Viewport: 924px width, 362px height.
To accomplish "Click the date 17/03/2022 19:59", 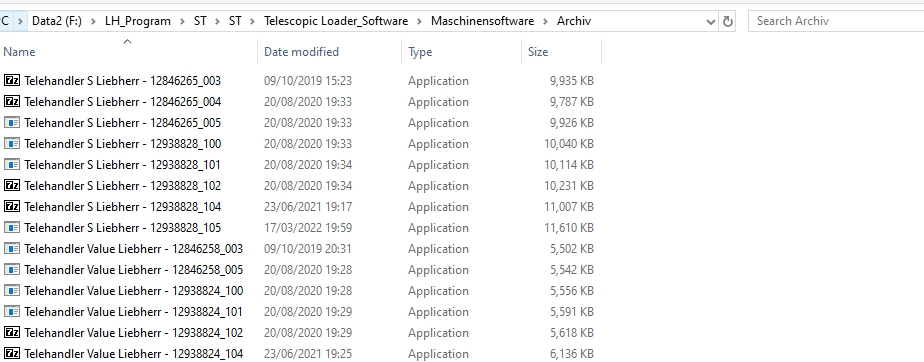I will [x=308, y=228].
